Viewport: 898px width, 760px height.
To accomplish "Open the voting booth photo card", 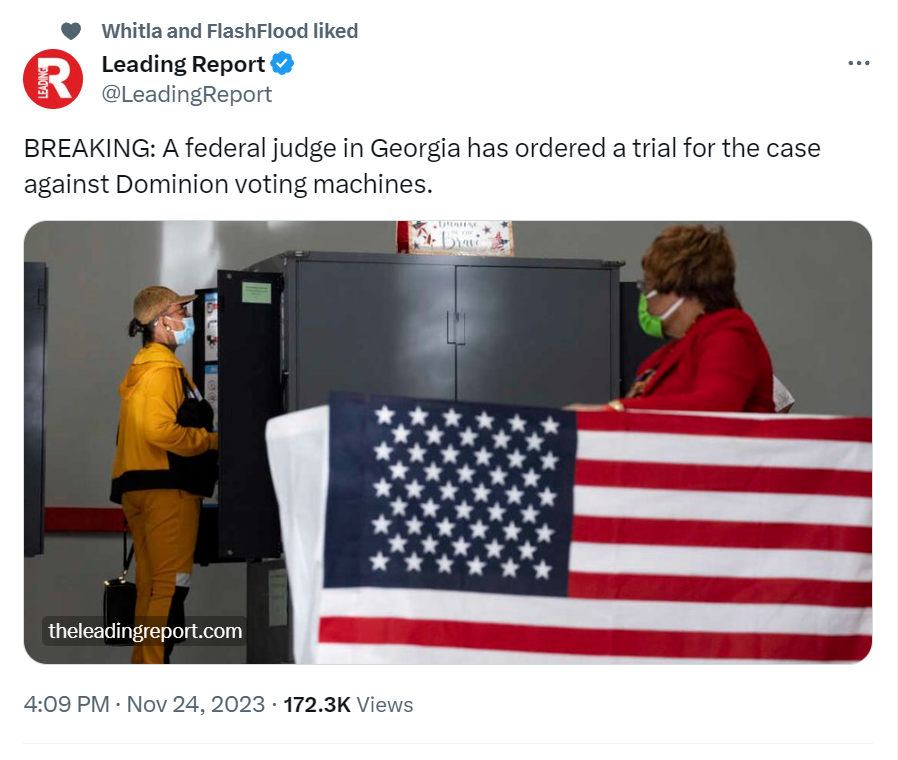I will click(x=448, y=442).
